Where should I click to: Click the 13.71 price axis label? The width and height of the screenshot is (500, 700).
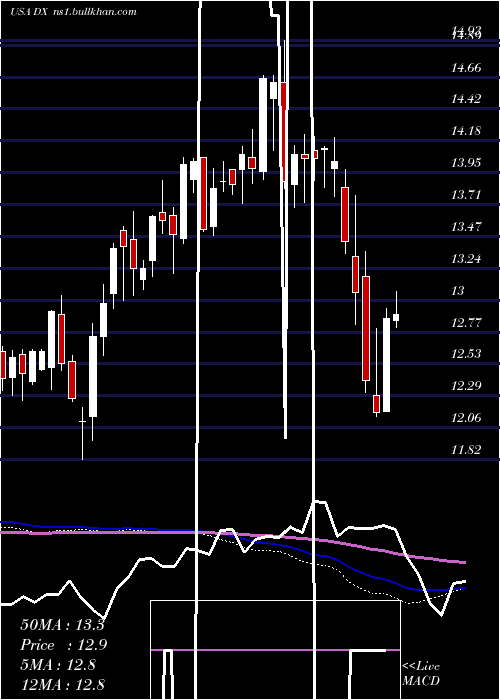coord(466,195)
